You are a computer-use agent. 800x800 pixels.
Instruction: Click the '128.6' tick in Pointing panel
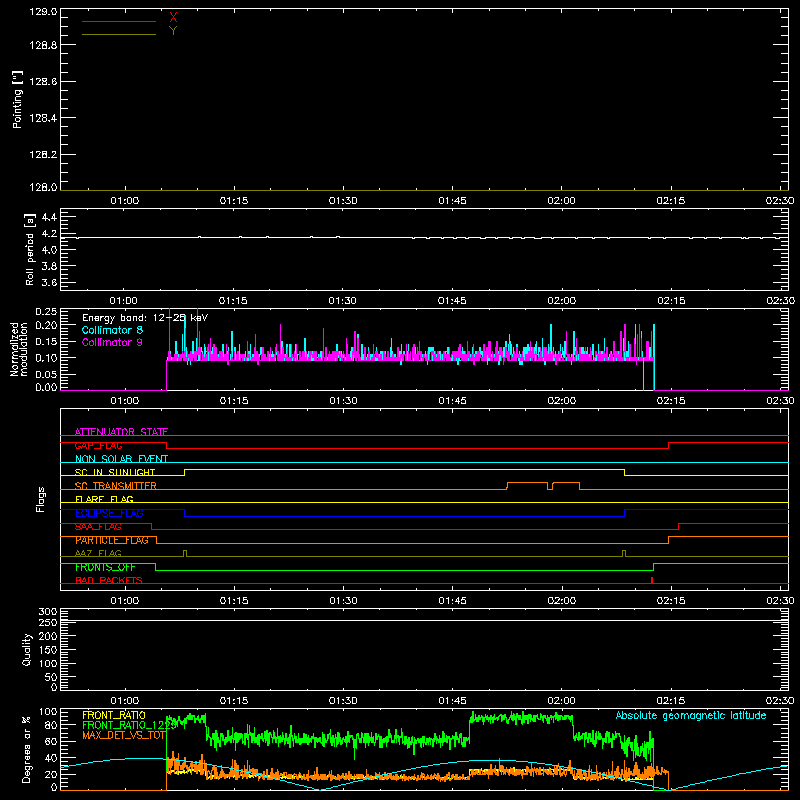point(43,82)
